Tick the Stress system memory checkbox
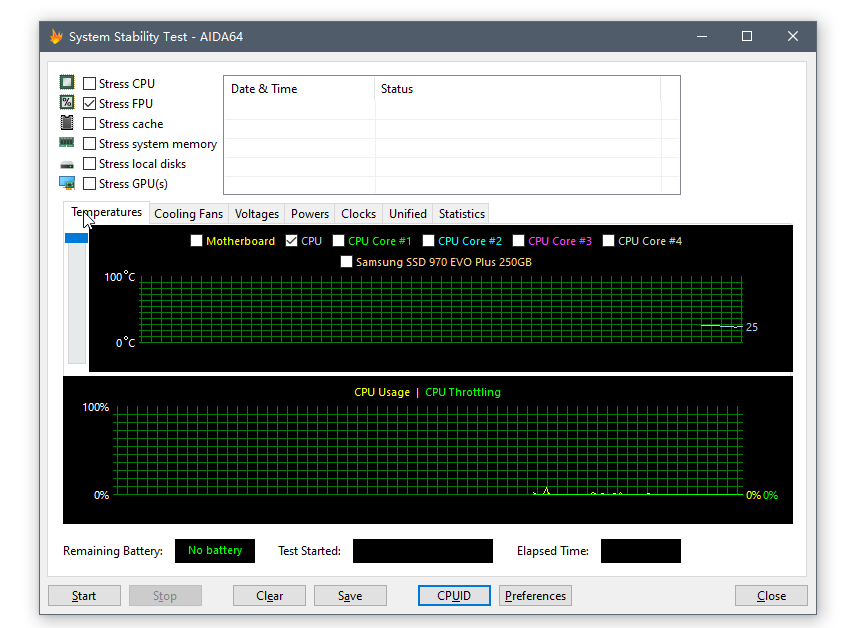This screenshot has width=850, height=628. point(89,144)
